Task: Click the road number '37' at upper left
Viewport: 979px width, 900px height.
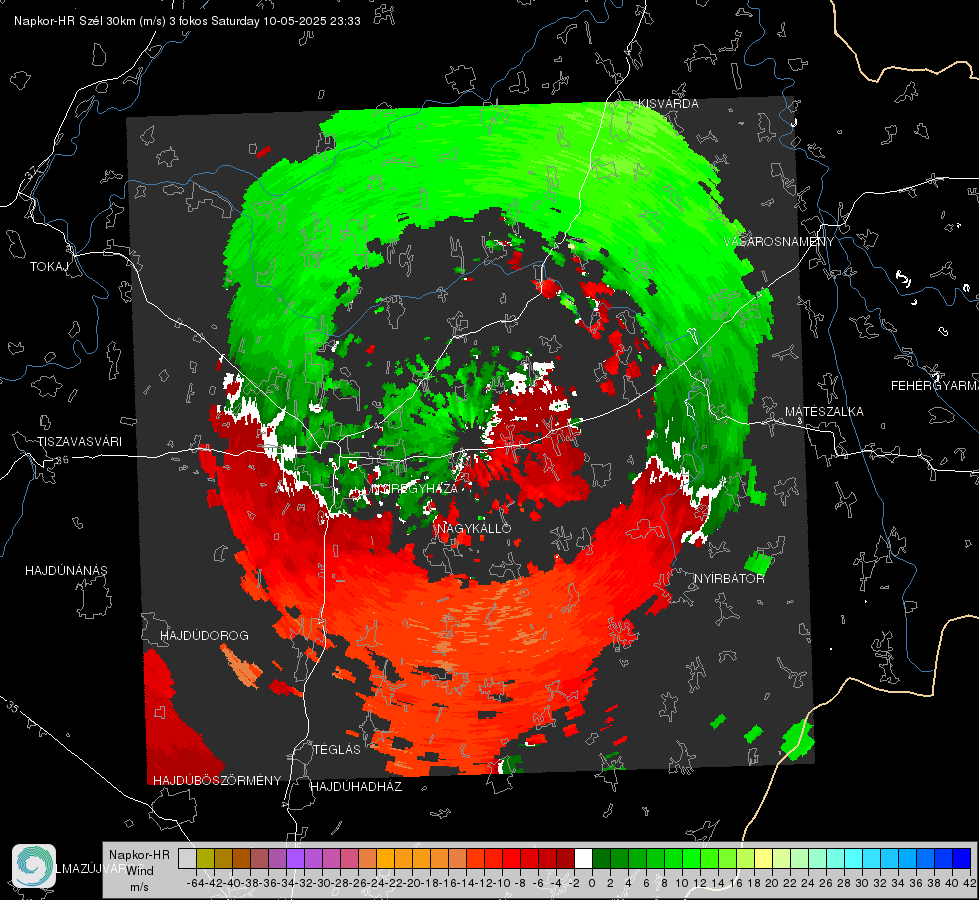Action: (32, 171)
